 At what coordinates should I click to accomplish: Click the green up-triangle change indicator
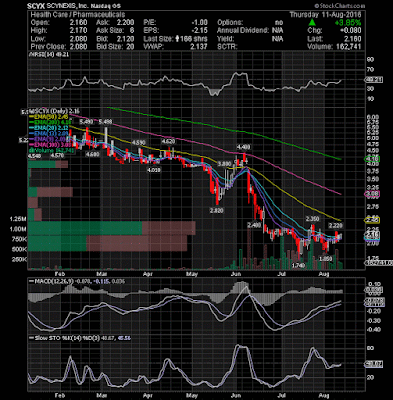(x=312, y=22)
